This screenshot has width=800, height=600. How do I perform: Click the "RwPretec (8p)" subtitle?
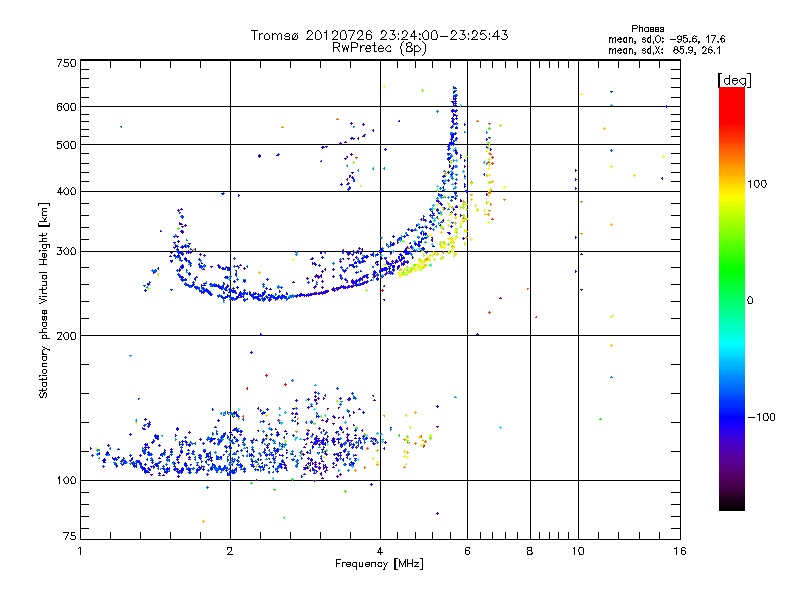(x=379, y=48)
